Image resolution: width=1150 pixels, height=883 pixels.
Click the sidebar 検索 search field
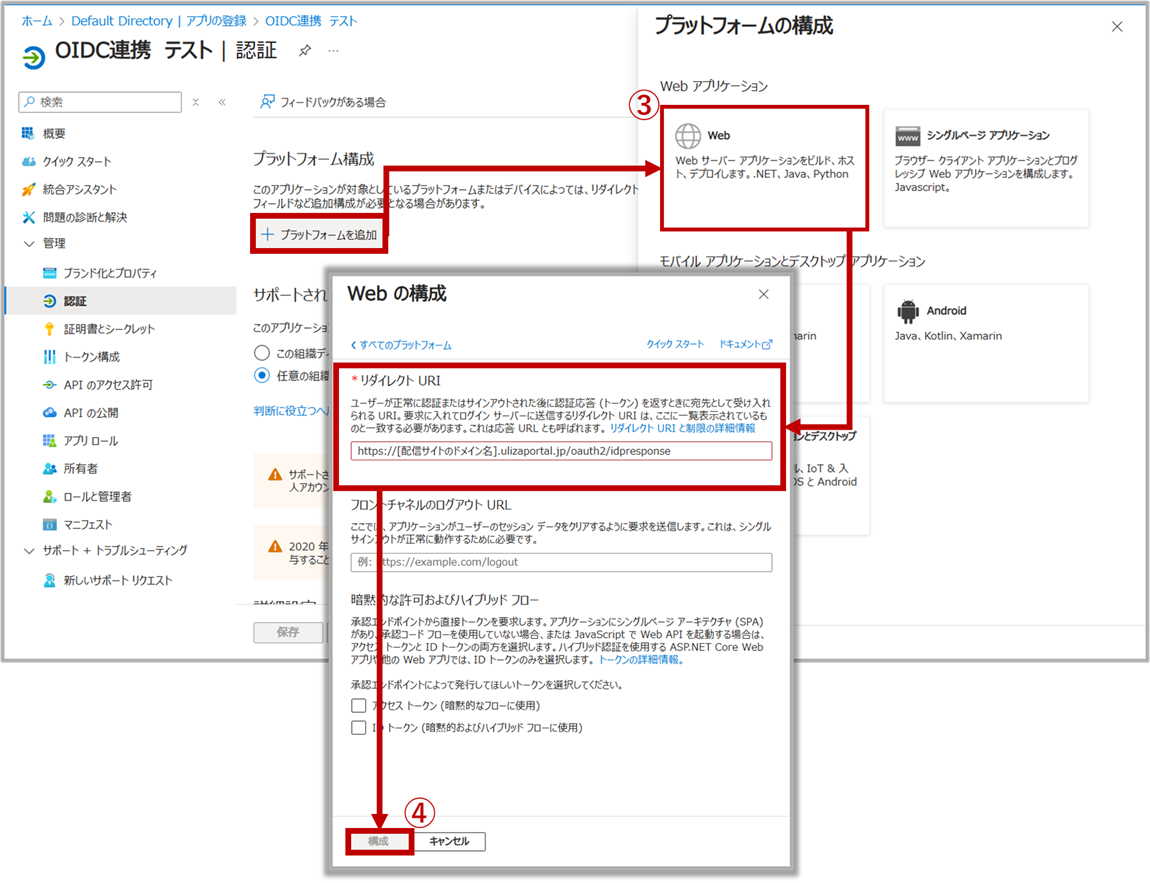pyautogui.click(x=100, y=102)
